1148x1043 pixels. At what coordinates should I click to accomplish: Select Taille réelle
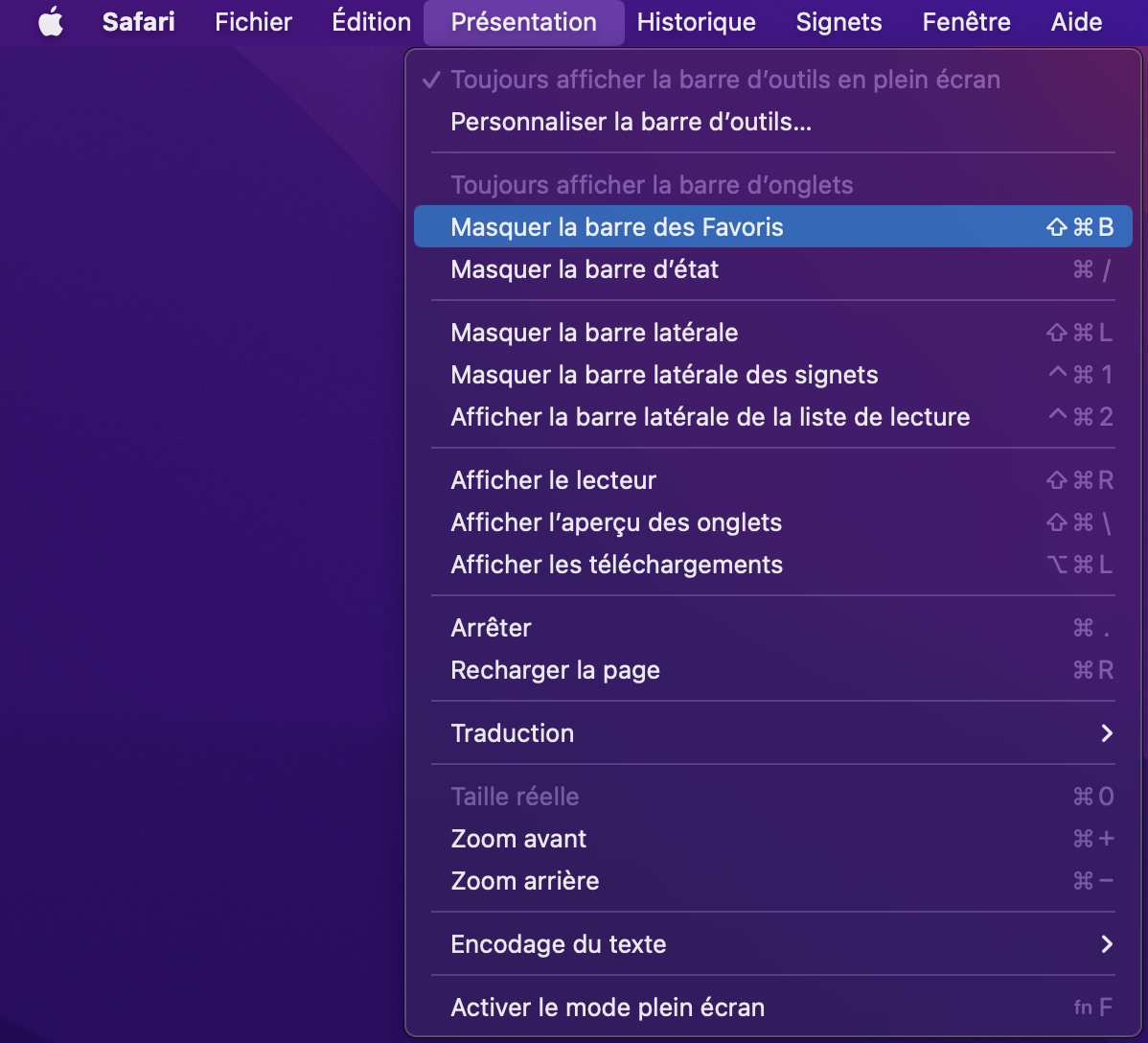tap(773, 797)
